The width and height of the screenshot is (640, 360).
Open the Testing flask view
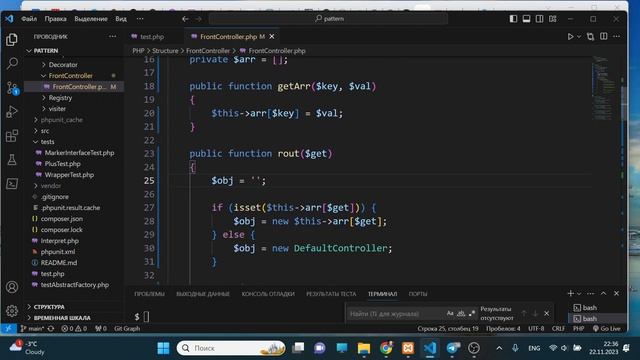[12, 160]
